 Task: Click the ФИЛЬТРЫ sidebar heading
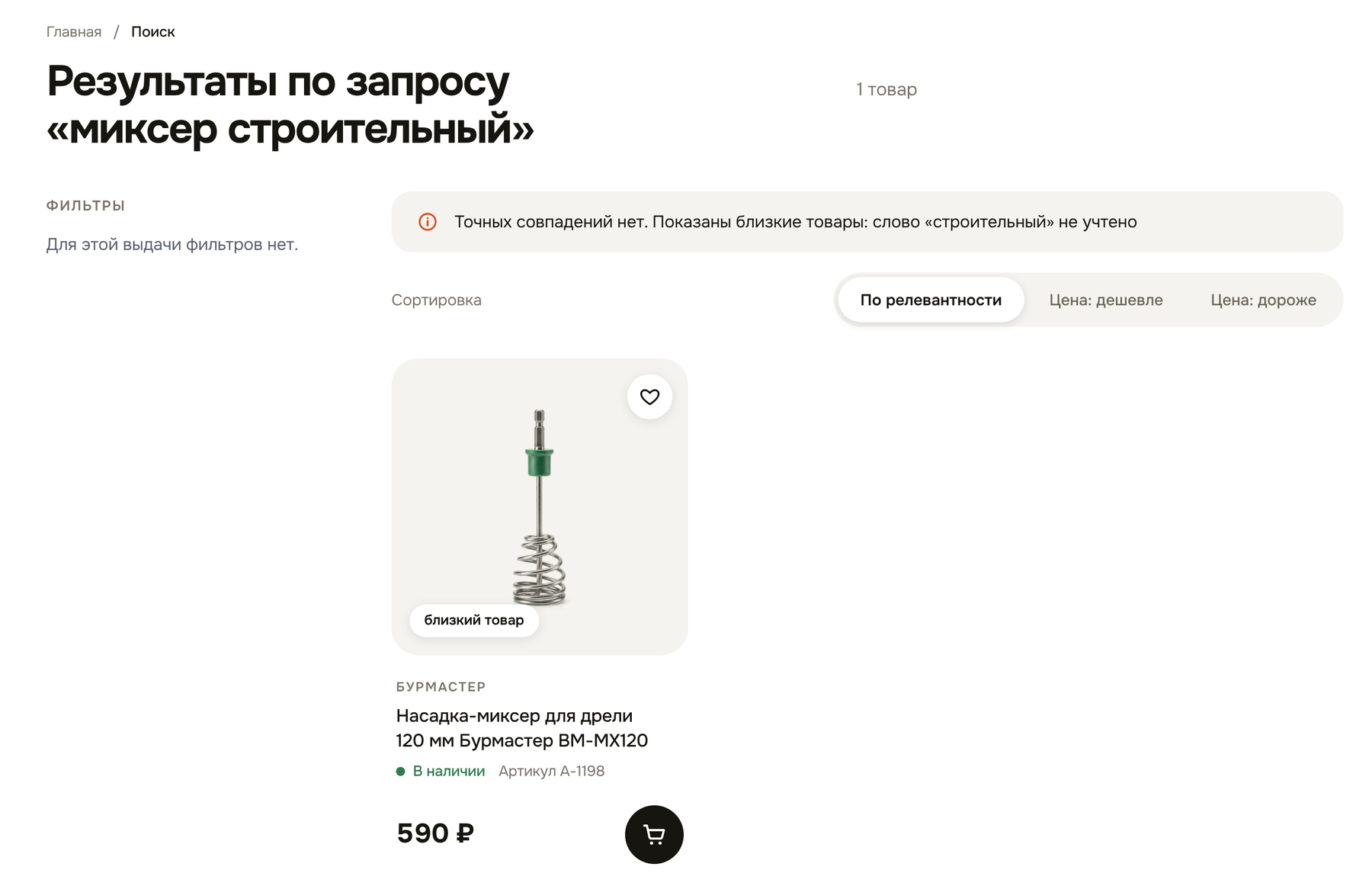click(x=85, y=205)
